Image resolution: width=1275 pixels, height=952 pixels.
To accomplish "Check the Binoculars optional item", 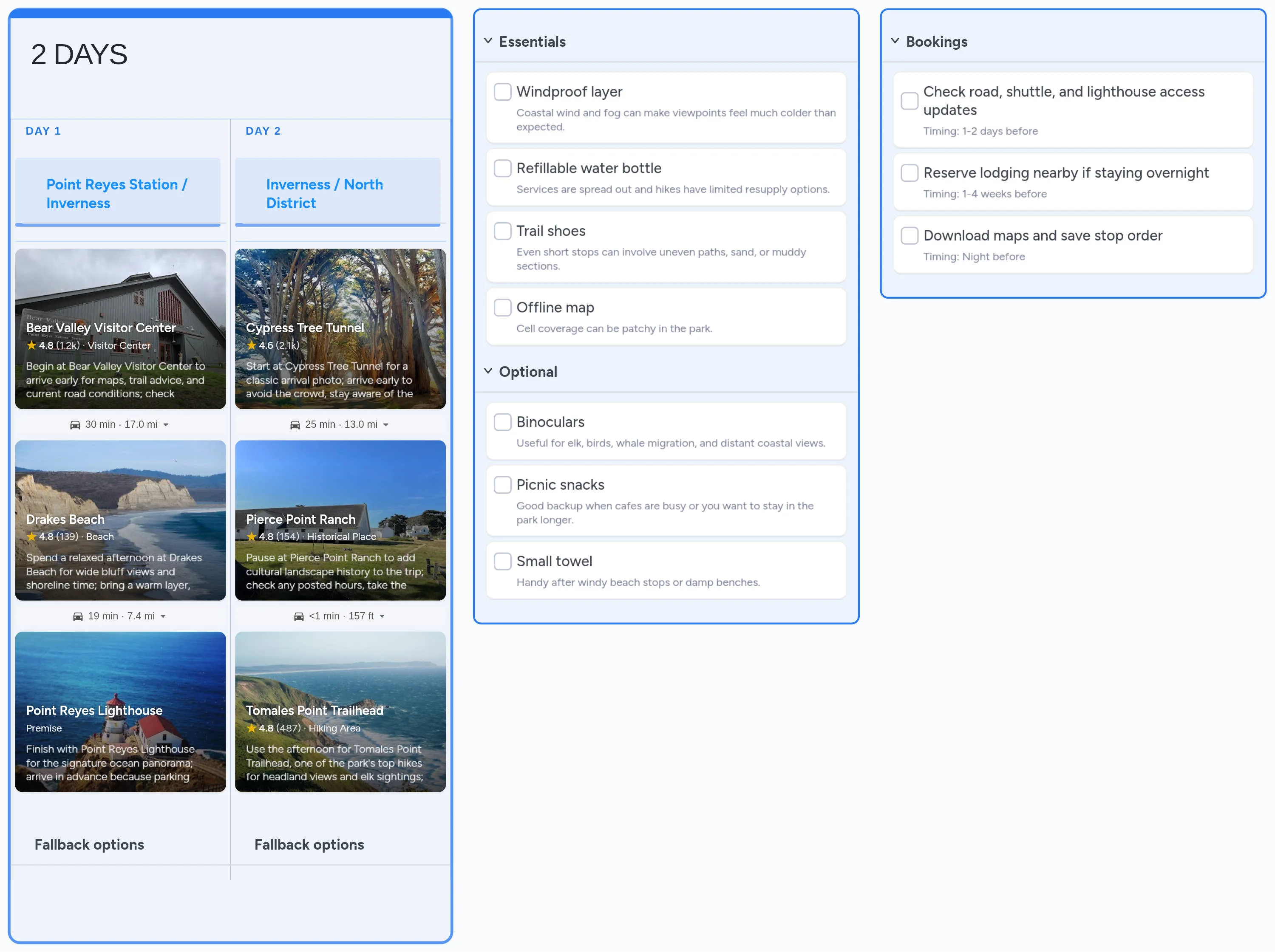I will [502, 422].
